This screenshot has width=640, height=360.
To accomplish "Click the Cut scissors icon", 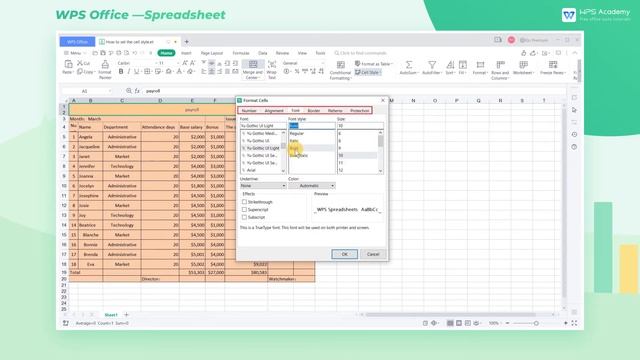I will pyautogui.click(x=80, y=63).
